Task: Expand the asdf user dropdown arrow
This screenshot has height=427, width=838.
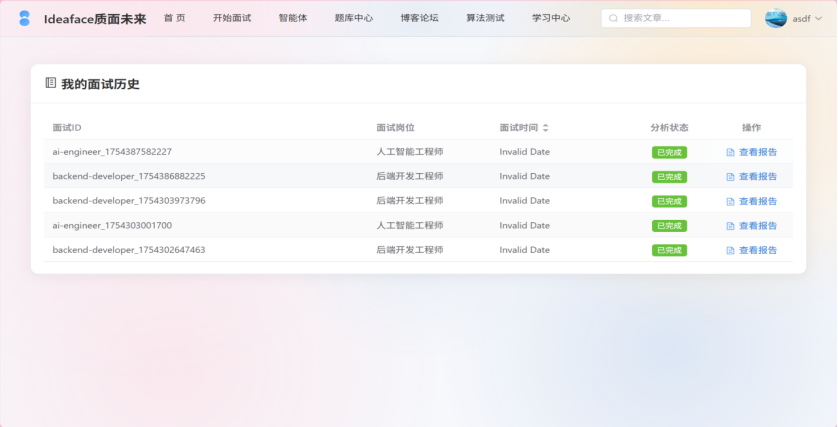Action: [819, 18]
